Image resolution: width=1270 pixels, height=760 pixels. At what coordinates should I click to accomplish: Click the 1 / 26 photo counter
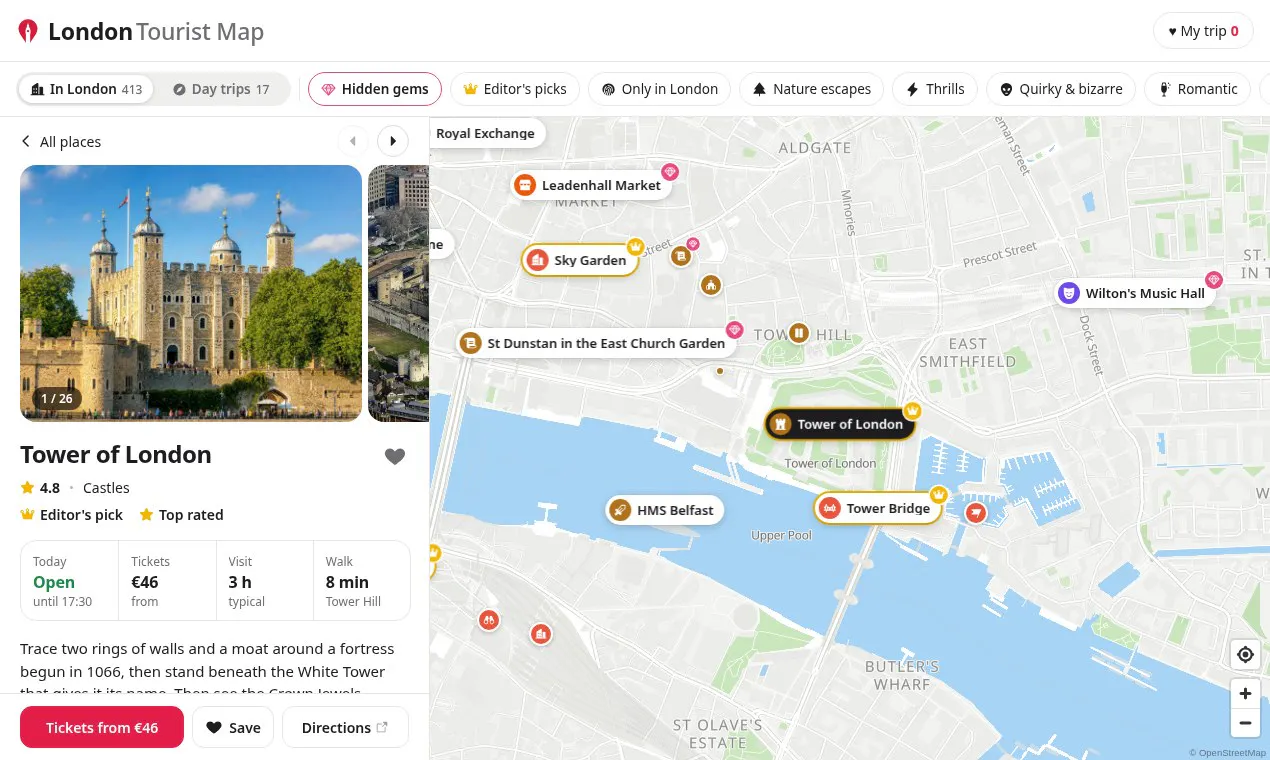[x=57, y=398]
